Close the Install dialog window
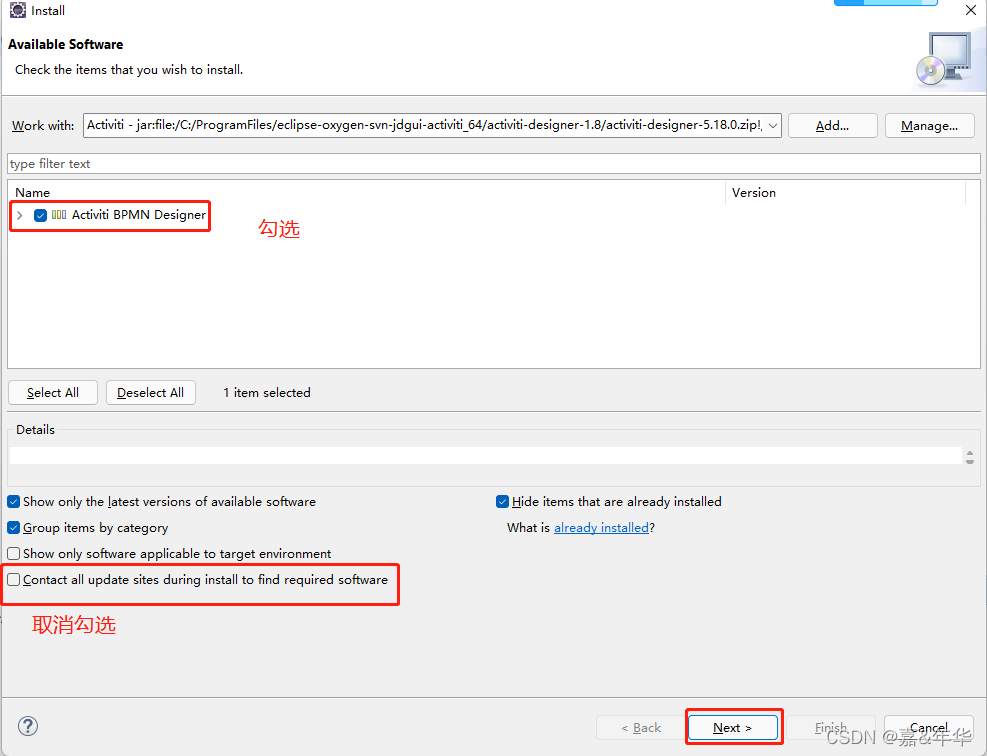The image size is (987, 756). 970,10
